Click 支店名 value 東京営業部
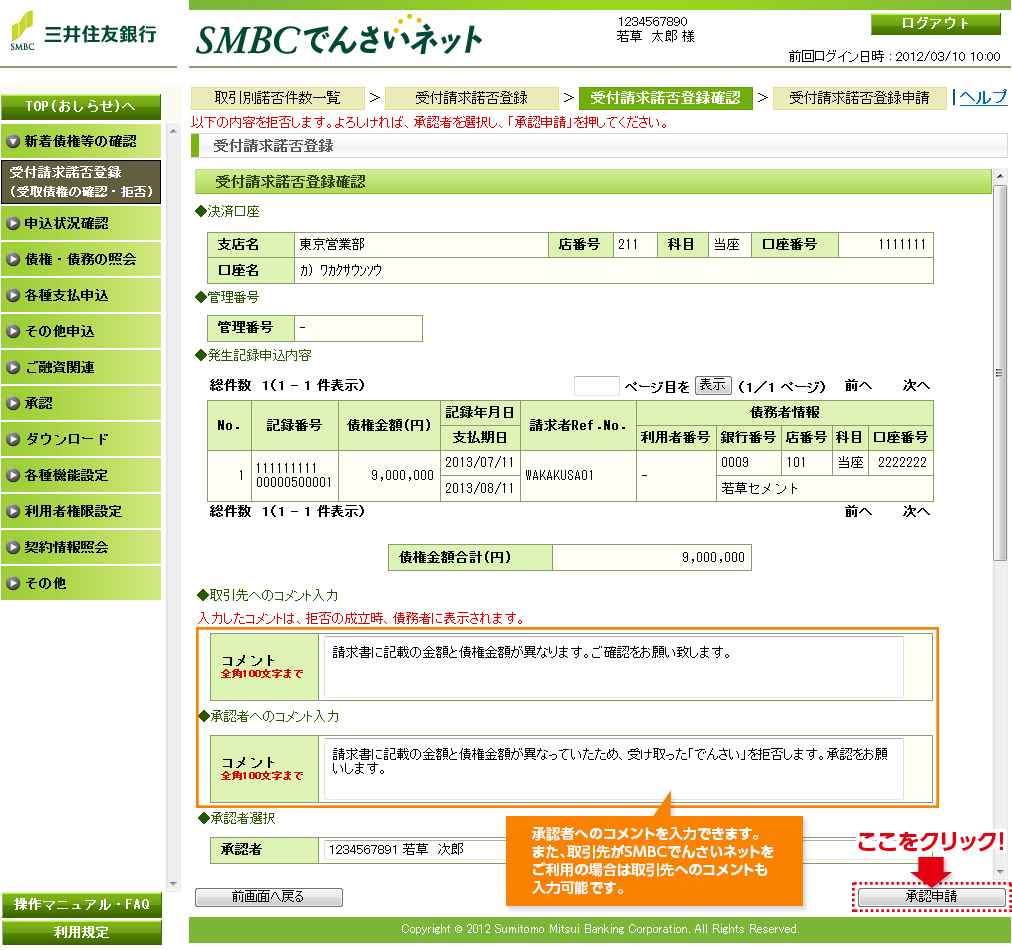This screenshot has height=950, width=1012. [332, 245]
